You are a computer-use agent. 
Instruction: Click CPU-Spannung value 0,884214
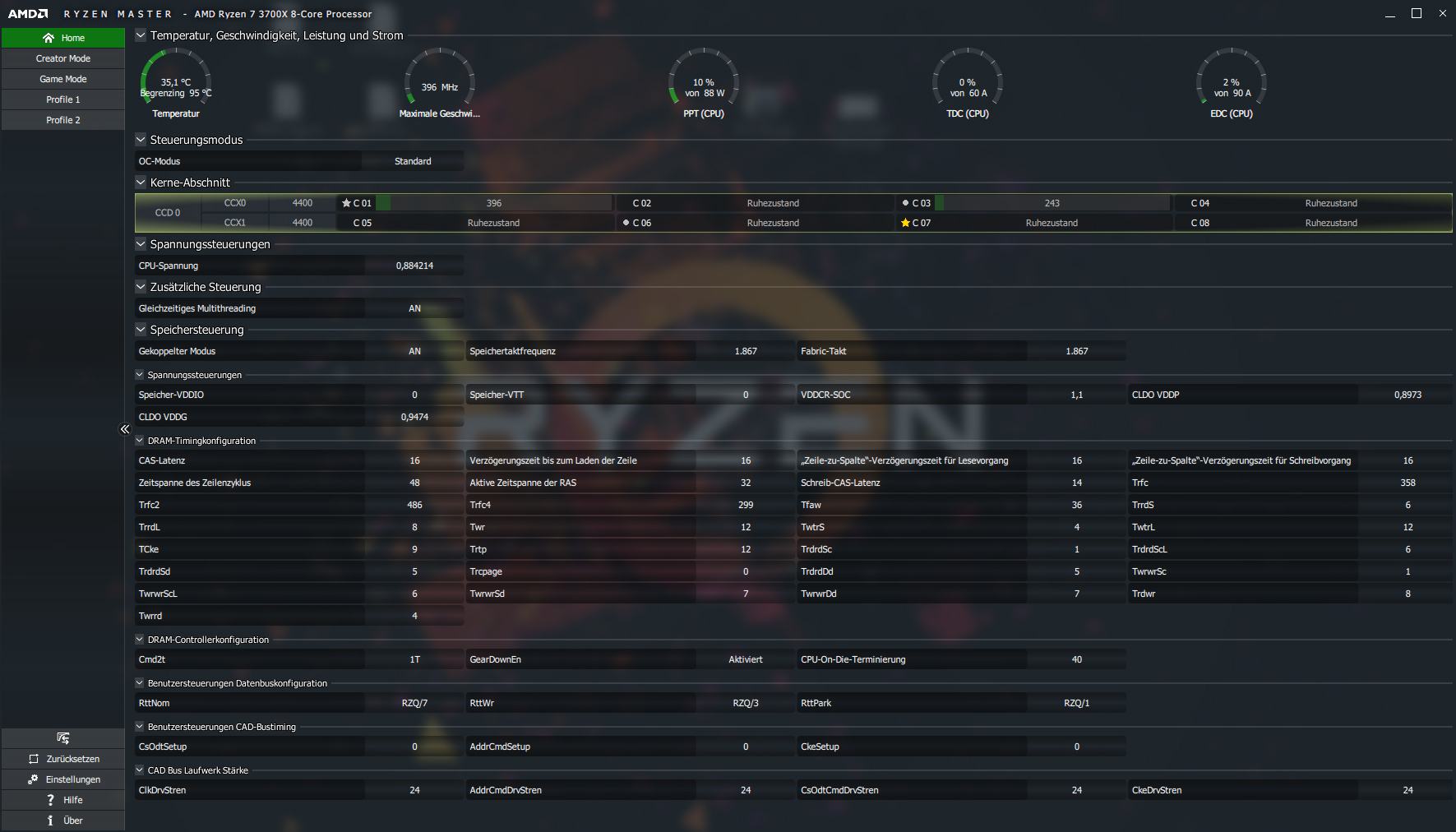tap(414, 266)
